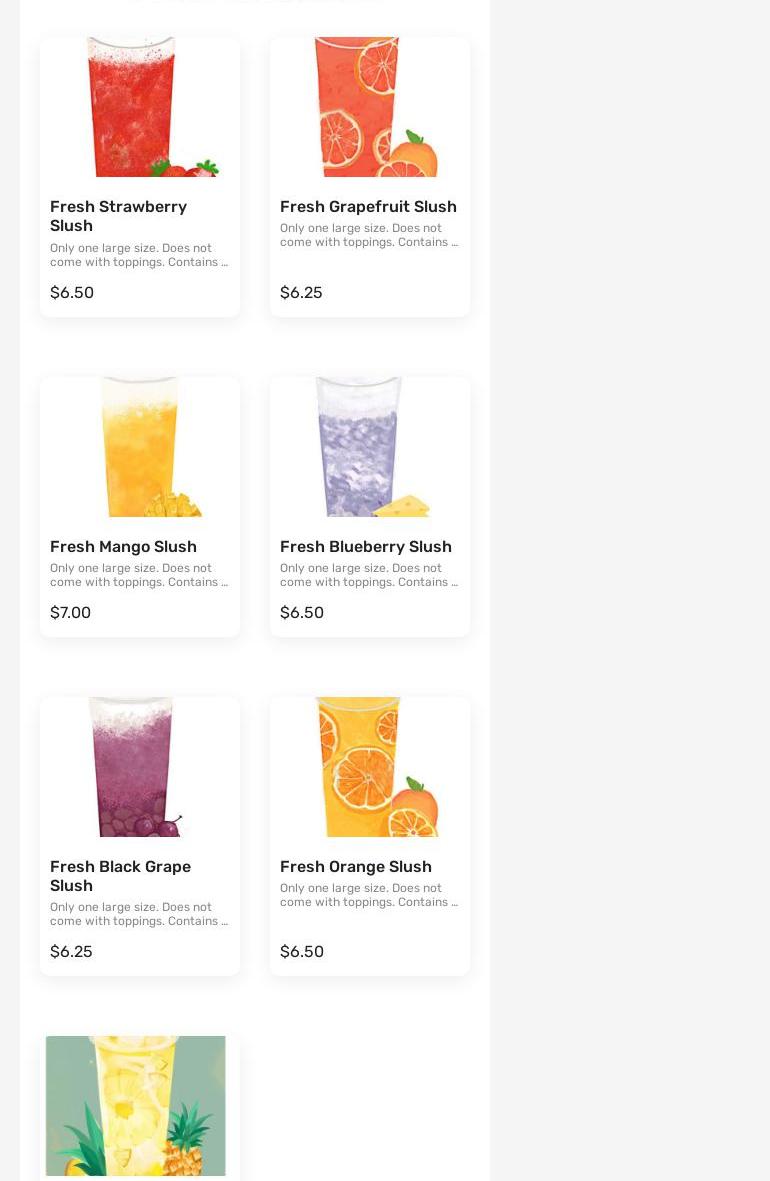Expand truncated description under Fresh Orange Slush

(368, 896)
